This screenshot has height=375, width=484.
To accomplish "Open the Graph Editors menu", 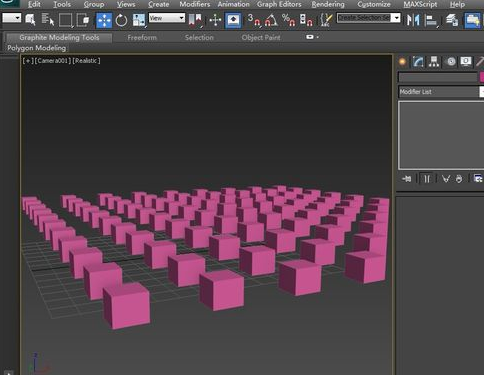I will 279,4.
